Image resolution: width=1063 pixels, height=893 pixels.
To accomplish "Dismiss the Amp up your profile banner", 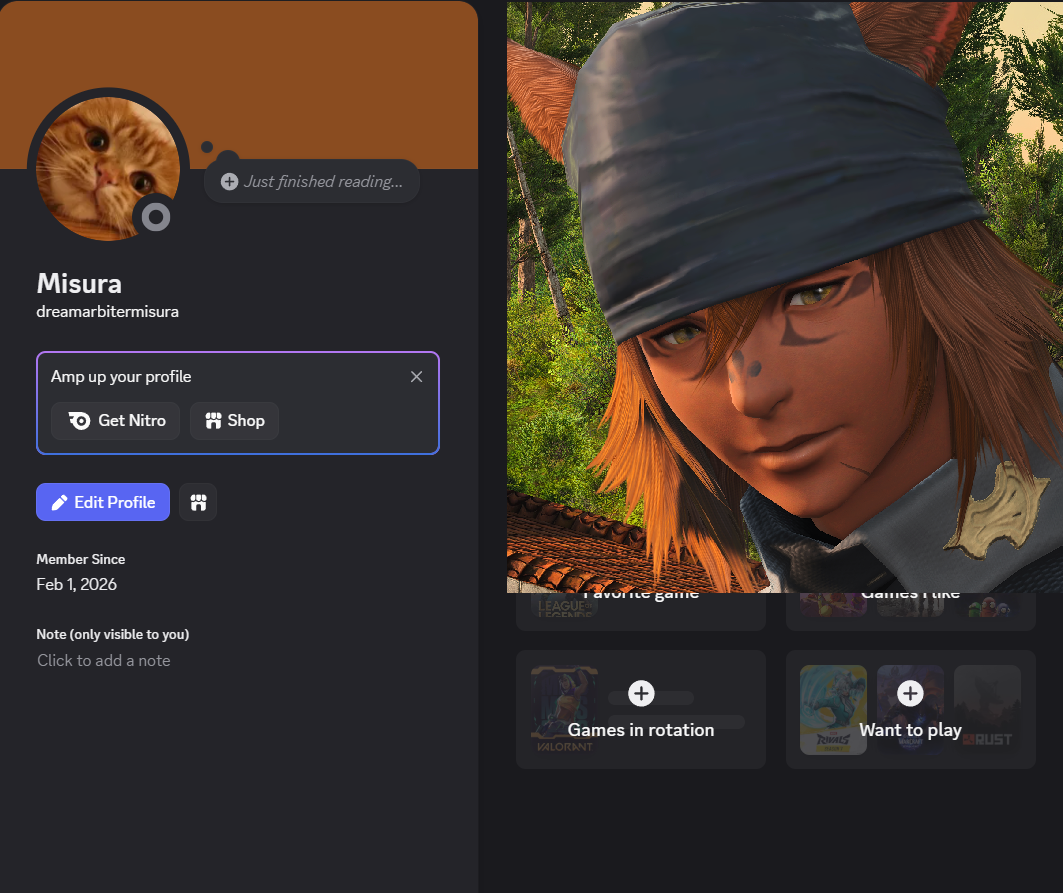I will (416, 376).
